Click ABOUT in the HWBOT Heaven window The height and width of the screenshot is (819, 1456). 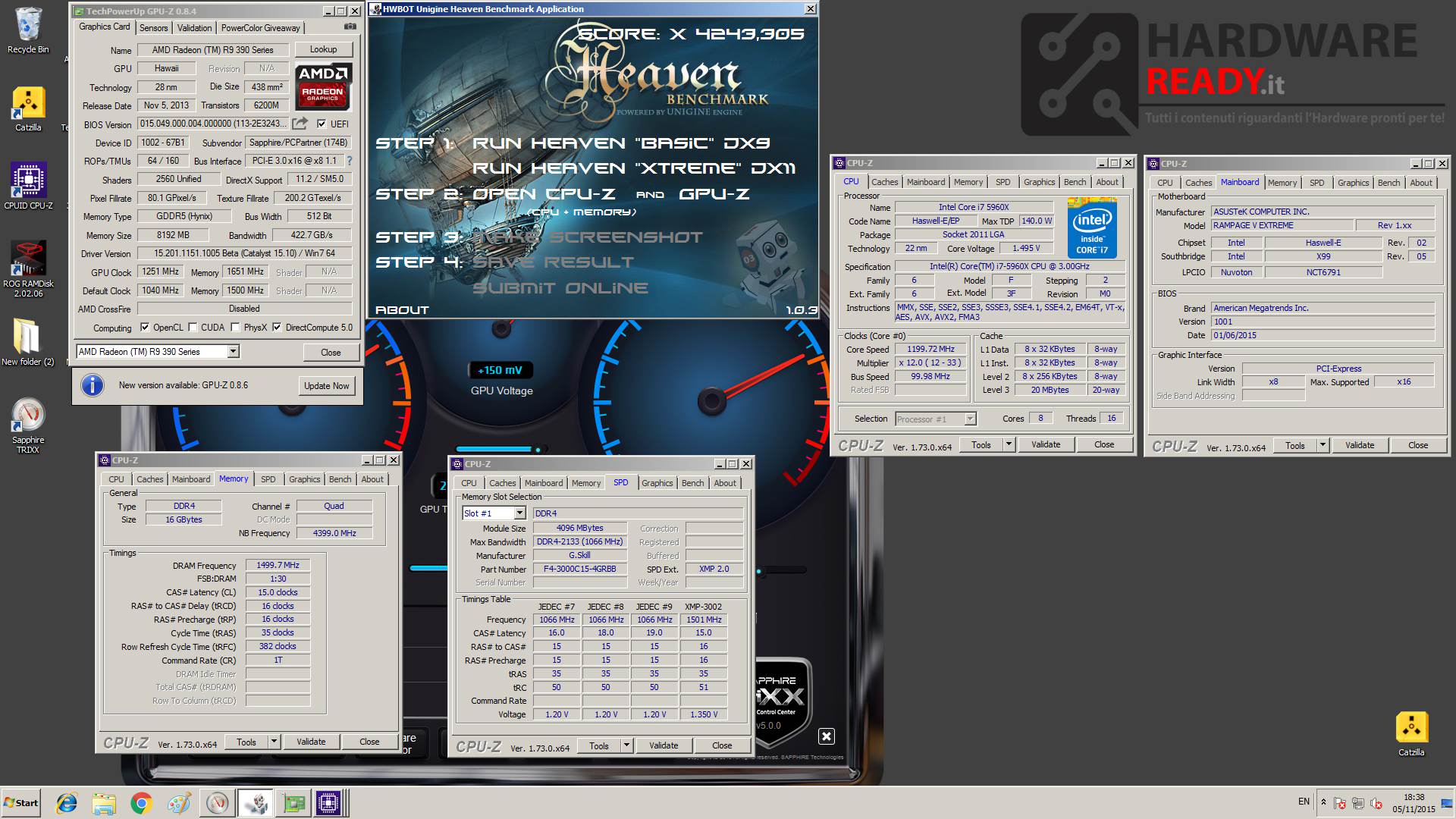pyautogui.click(x=402, y=309)
